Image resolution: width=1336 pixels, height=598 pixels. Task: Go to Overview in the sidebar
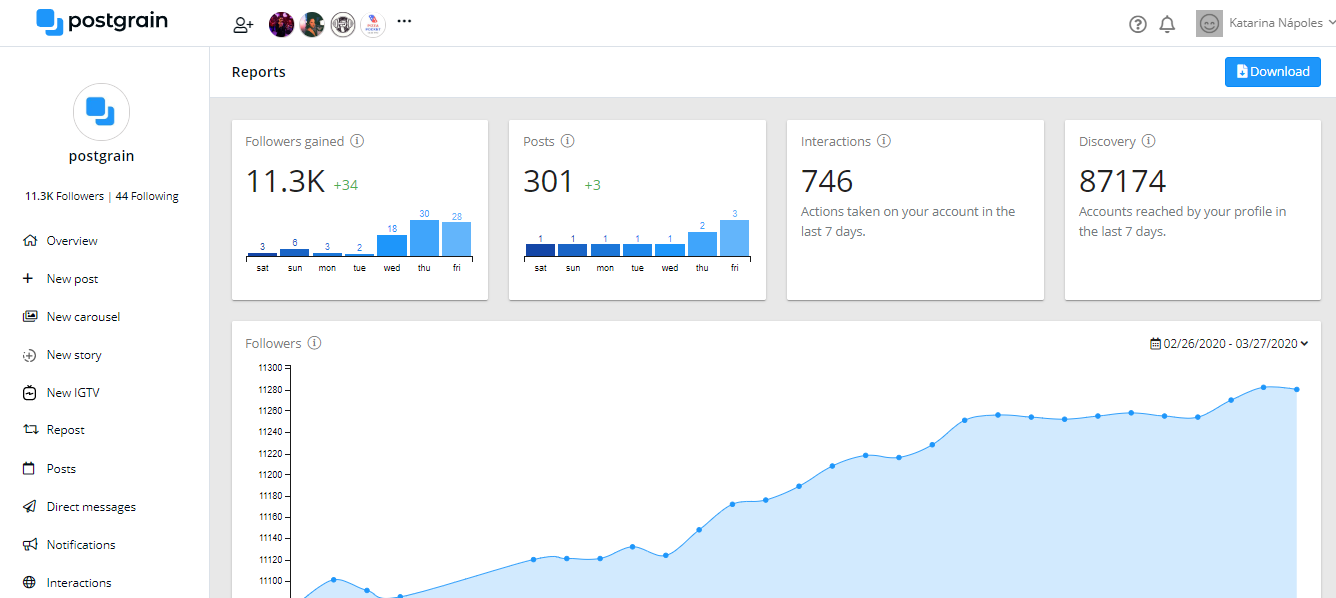point(71,241)
